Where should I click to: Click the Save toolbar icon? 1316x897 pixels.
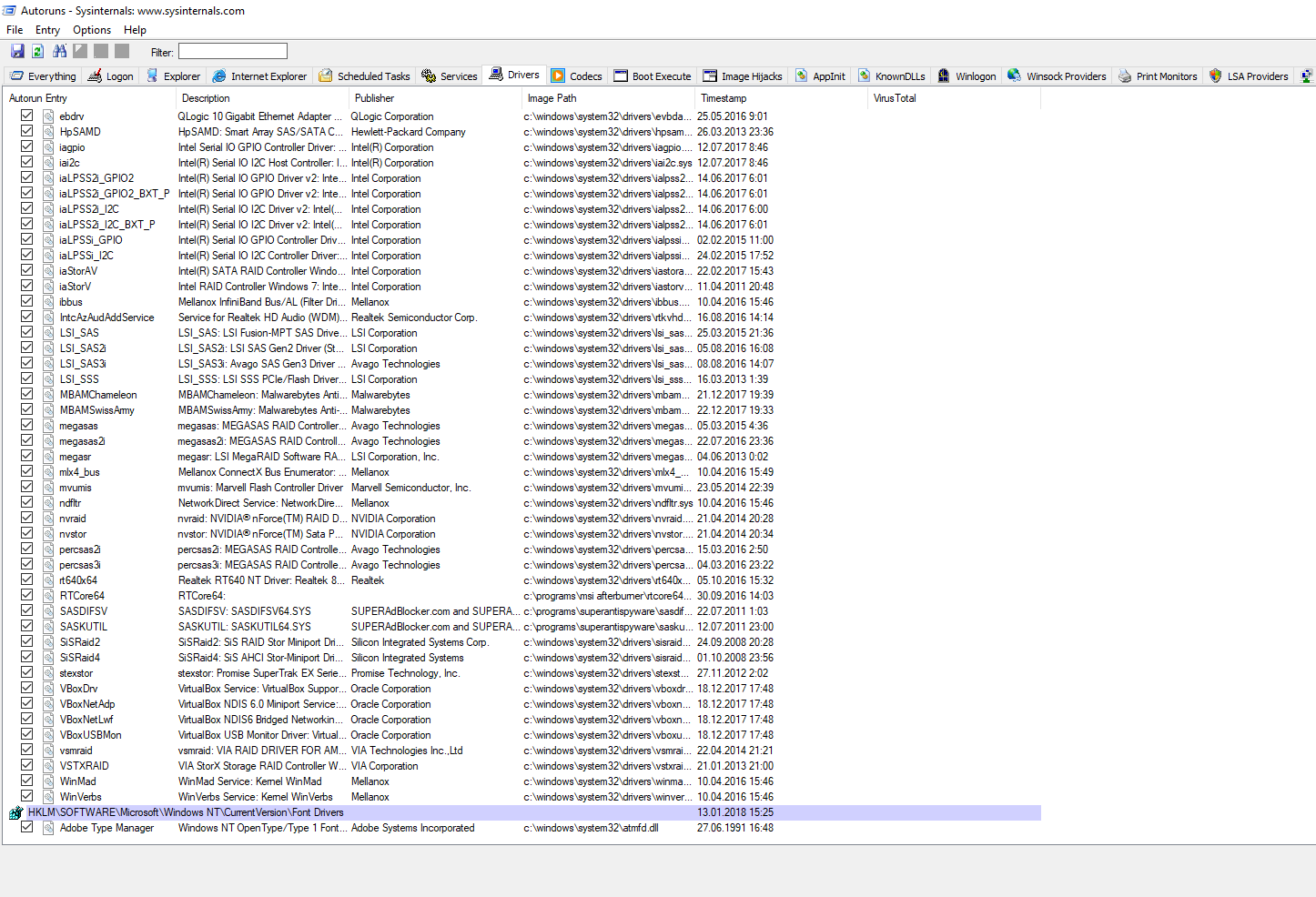click(17, 52)
